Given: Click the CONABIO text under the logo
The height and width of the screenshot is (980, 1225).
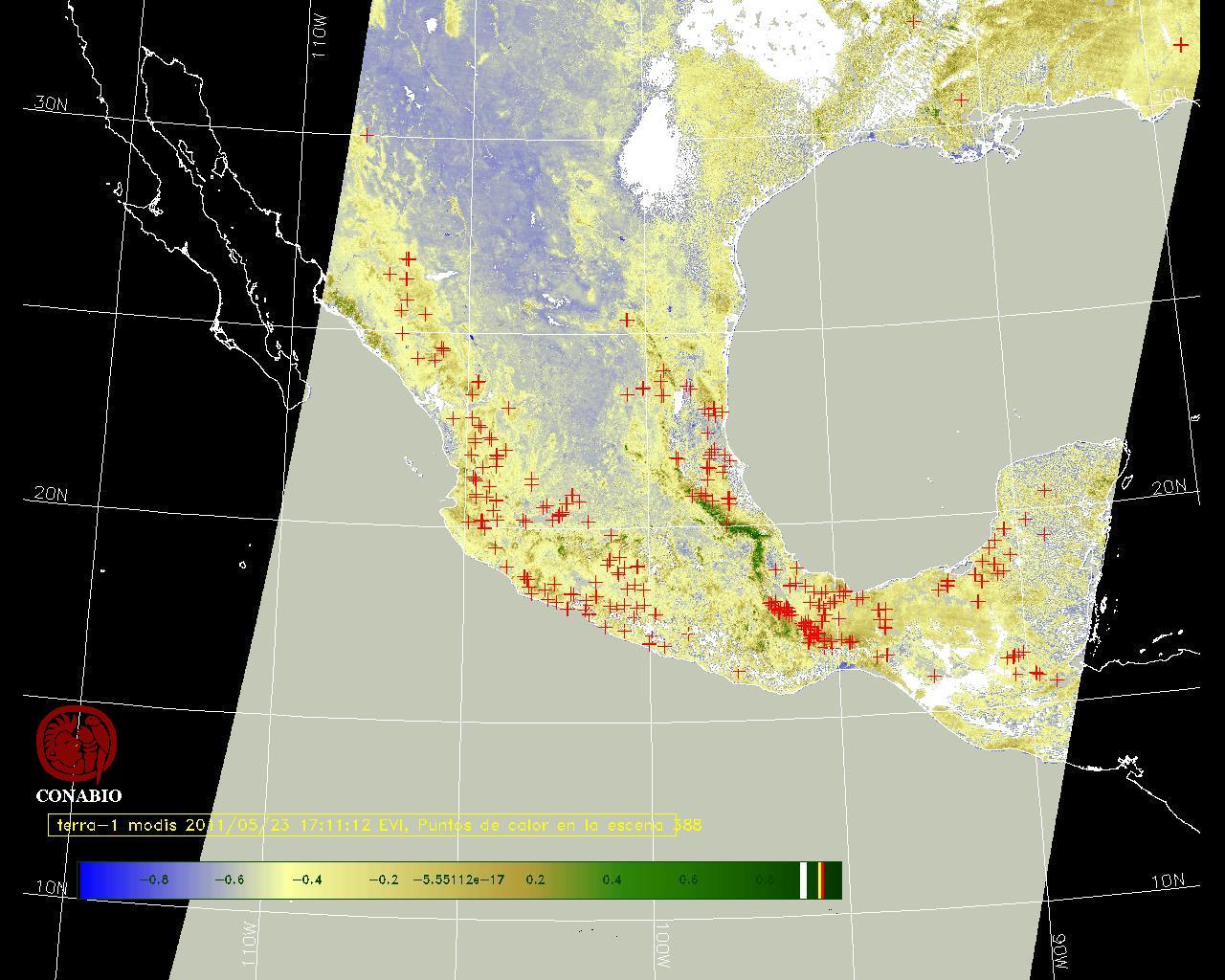Looking at the screenshot, I should click(x=78, y=795).
